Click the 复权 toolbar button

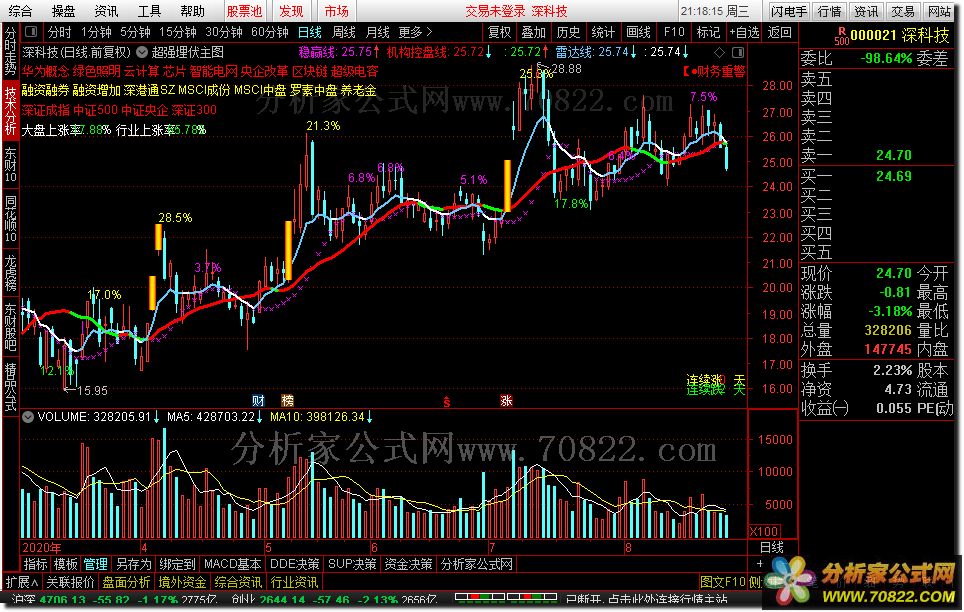click(499, 32)
